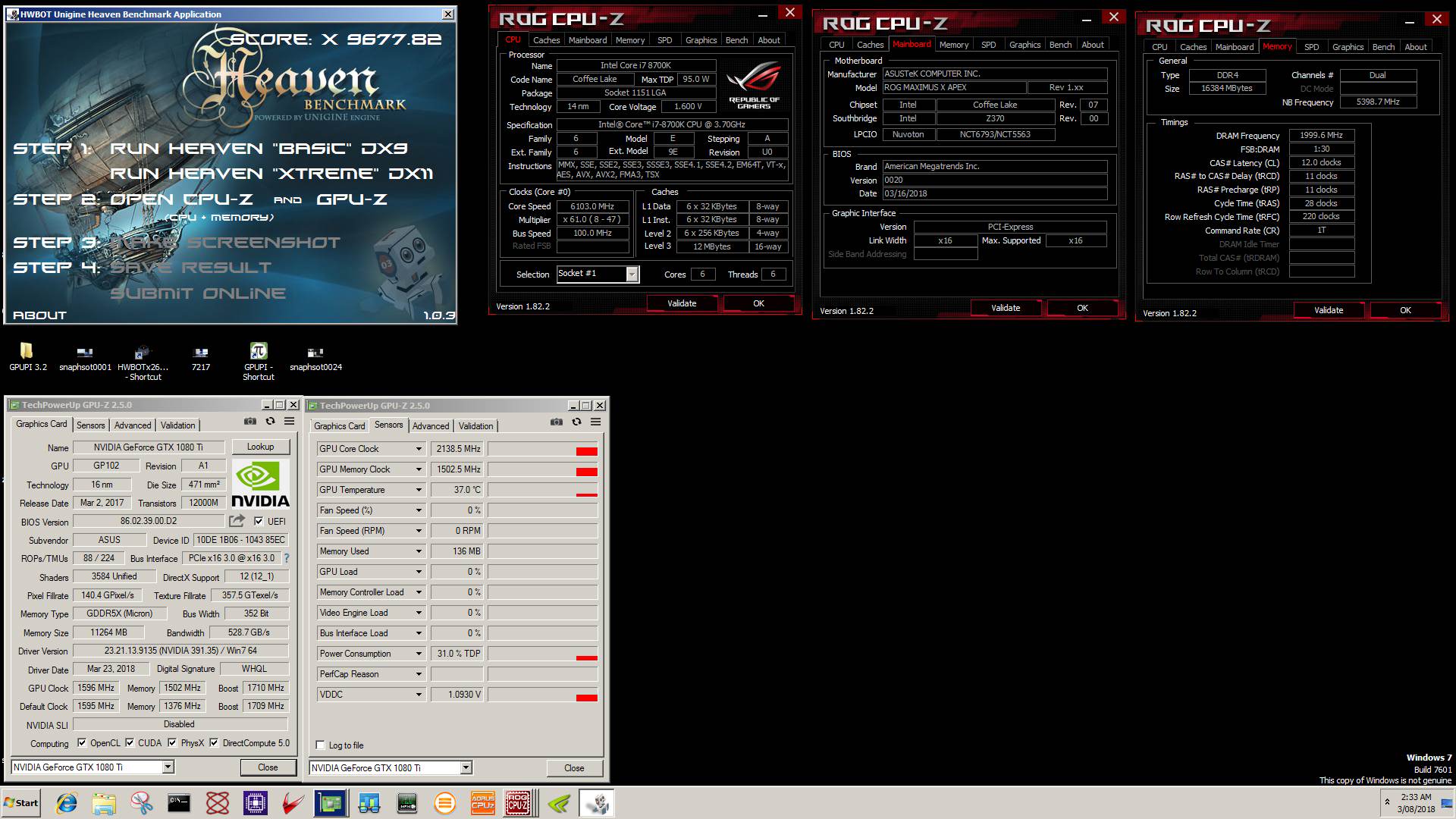Viewport: 1456px width, 819px height.
Task: Open Validation tab in GPU-Z Sensors window
Action: click(475, 426)
